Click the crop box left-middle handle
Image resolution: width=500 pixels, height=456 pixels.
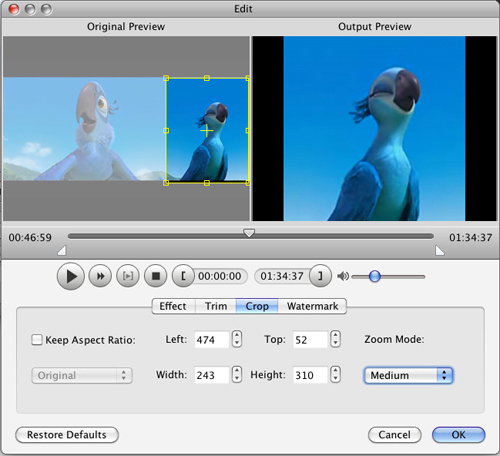(x=166, y=131)
